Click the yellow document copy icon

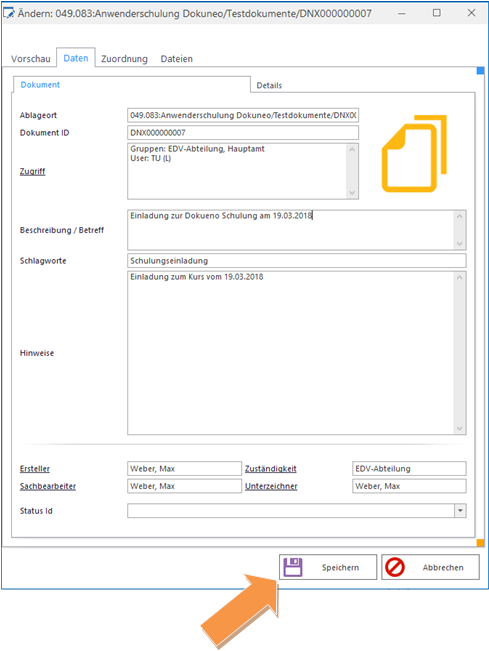tap(414, 154)
